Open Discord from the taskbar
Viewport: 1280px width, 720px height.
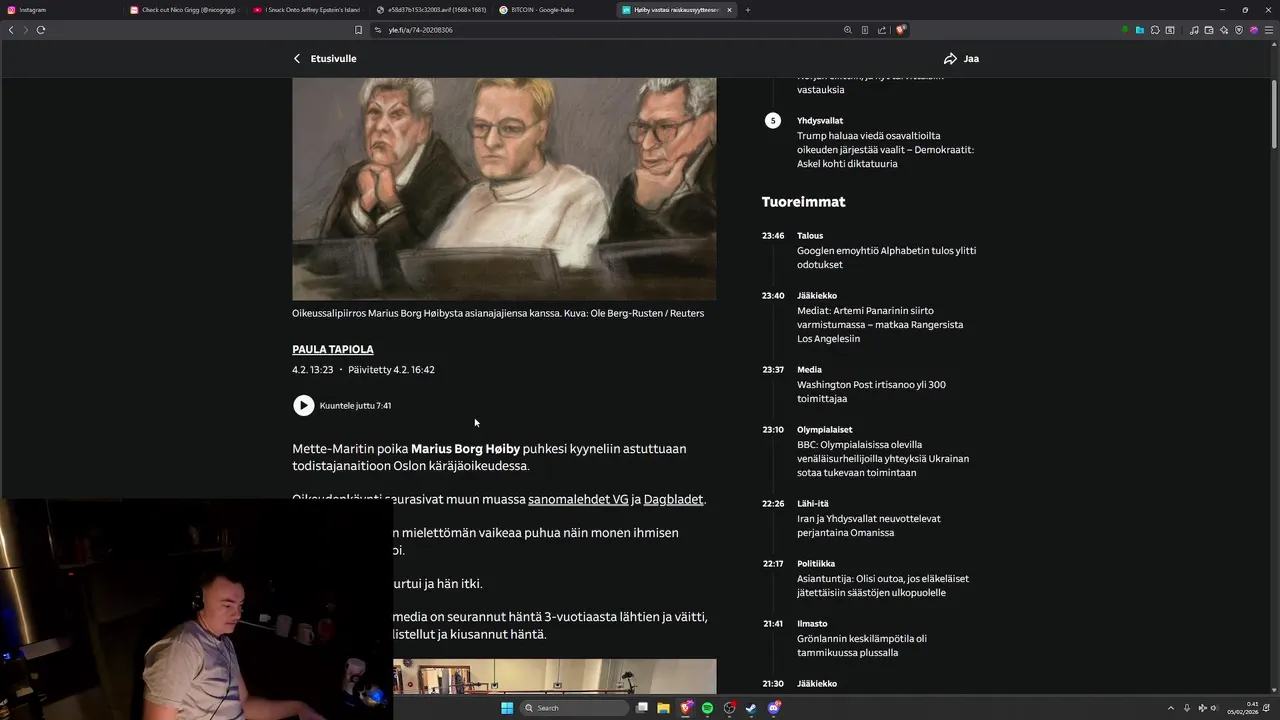click(x=773, y=708)
